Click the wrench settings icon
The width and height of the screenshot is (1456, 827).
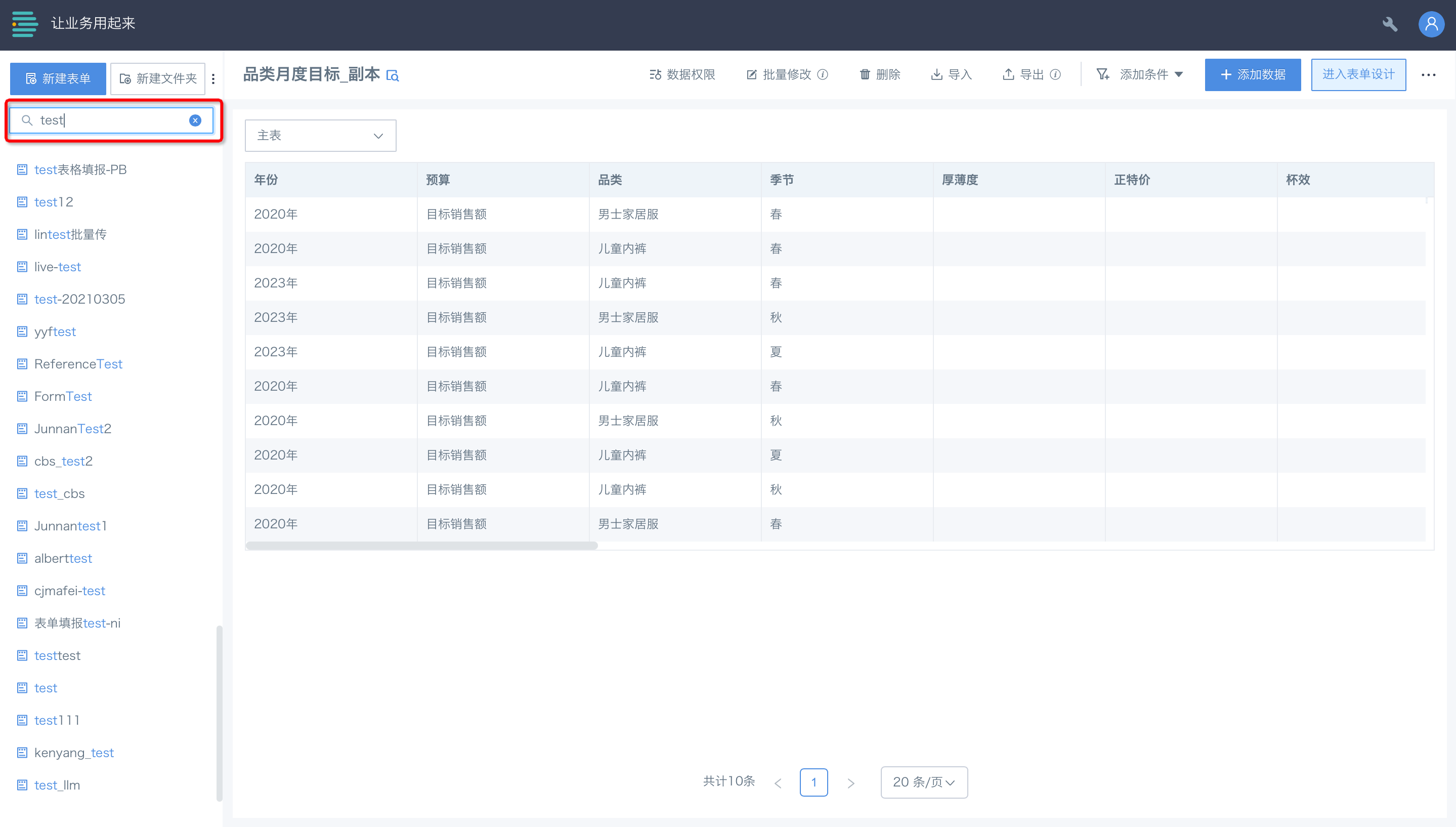[1390, 24]
